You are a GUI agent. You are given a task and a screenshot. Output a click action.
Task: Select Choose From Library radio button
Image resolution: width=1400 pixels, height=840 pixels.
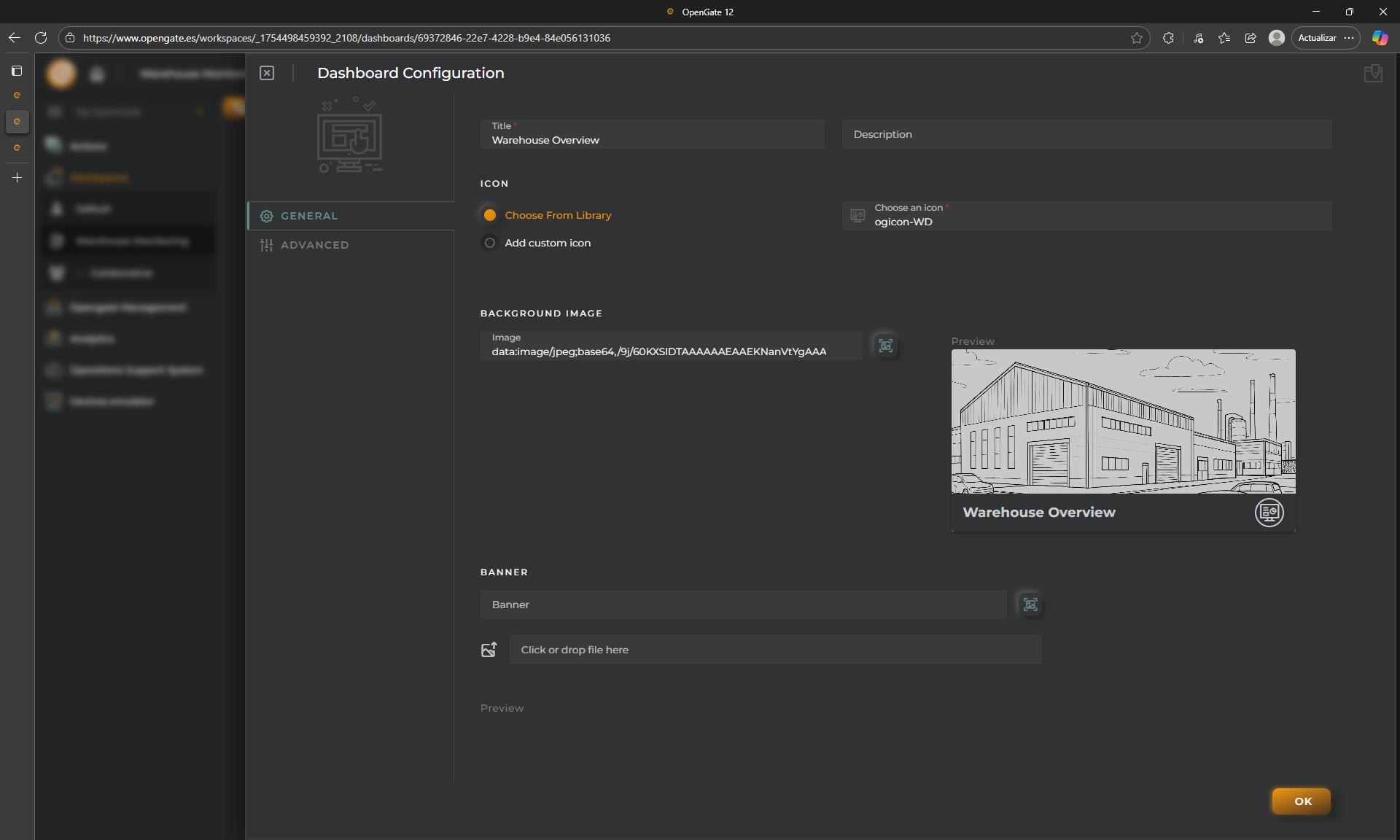click(490, 215)
